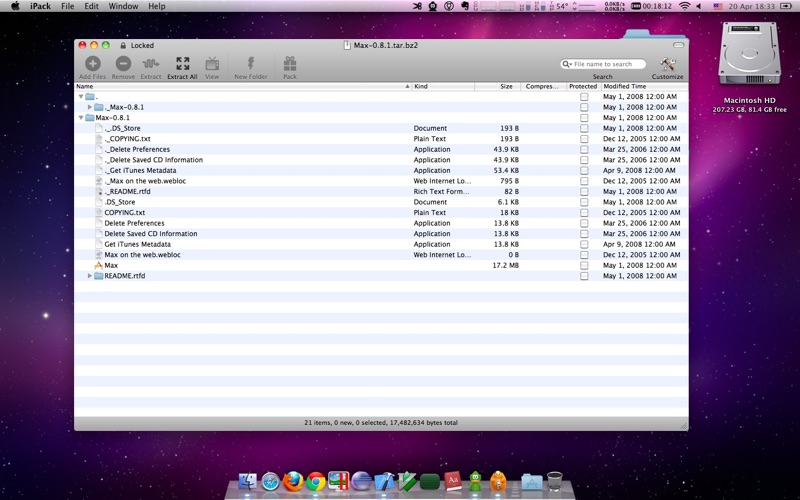Viewport: 800px width, 500px height.
Task: Toggle Protected checkbox for README.rtfd folder
Action: 584,276
